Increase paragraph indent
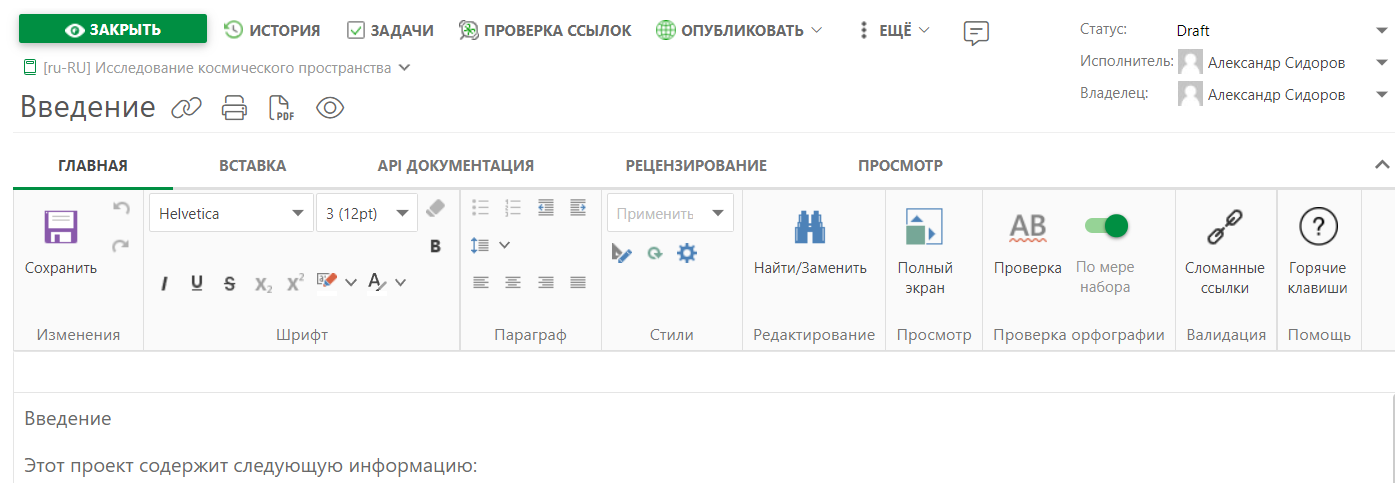1395x483 pixels. (577, 208)
